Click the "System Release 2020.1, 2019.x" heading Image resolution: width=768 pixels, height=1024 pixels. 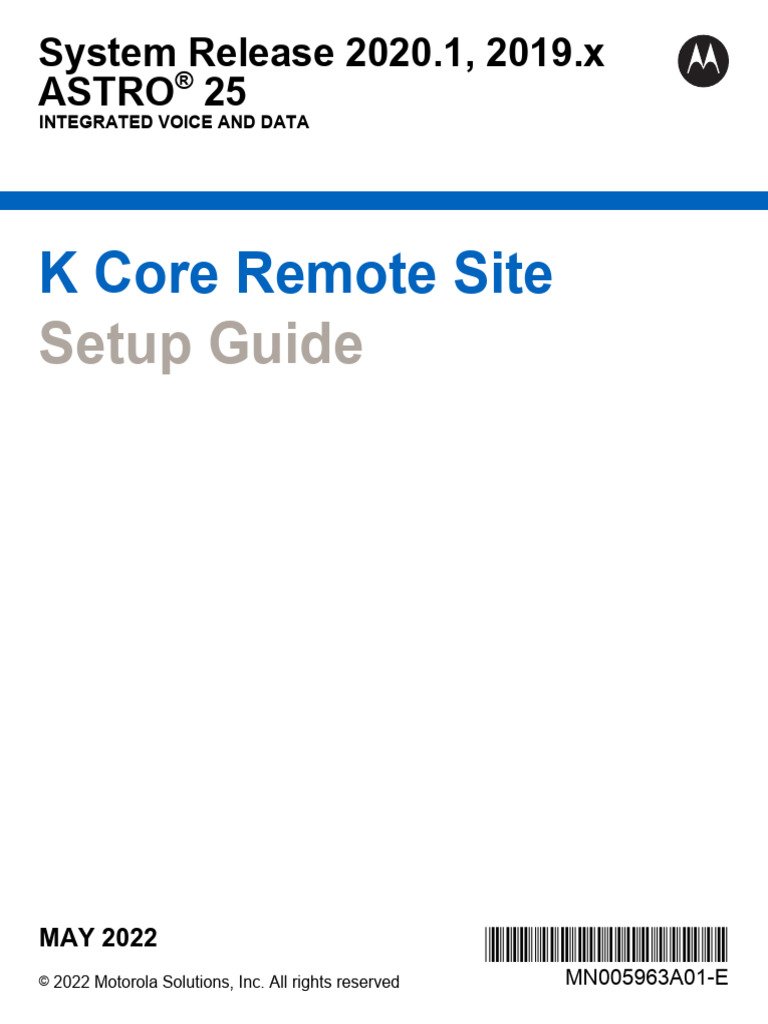coord(321,52)
